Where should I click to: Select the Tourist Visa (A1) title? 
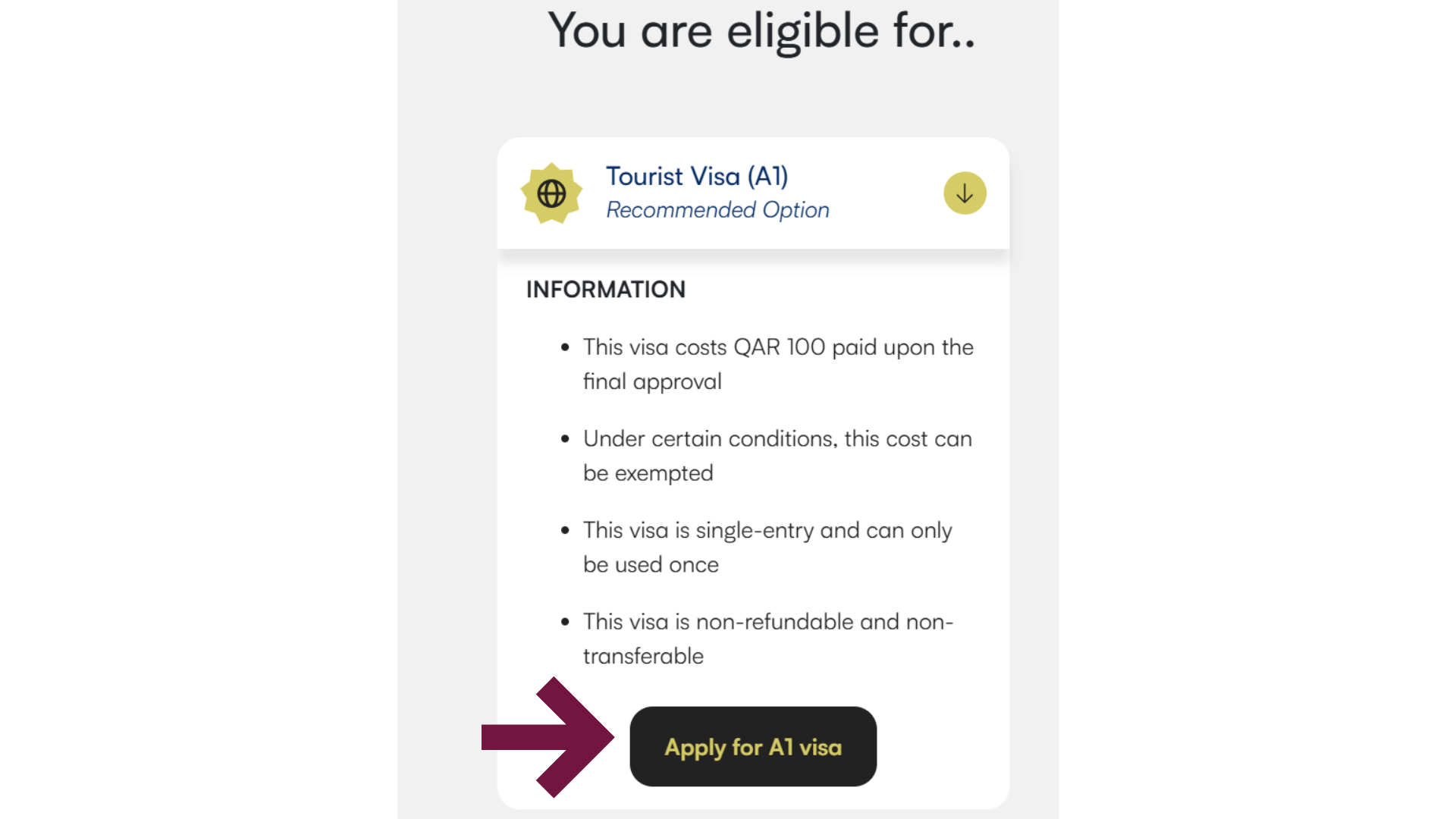point(697,176)
